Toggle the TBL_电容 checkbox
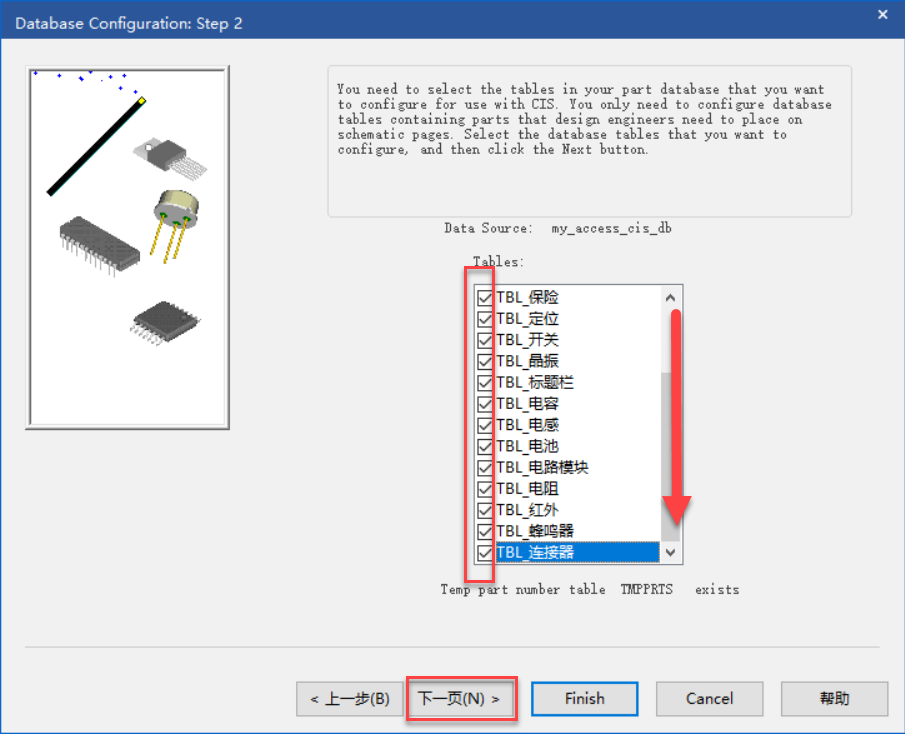Screen dimensions: 905x734 (485, 404)
